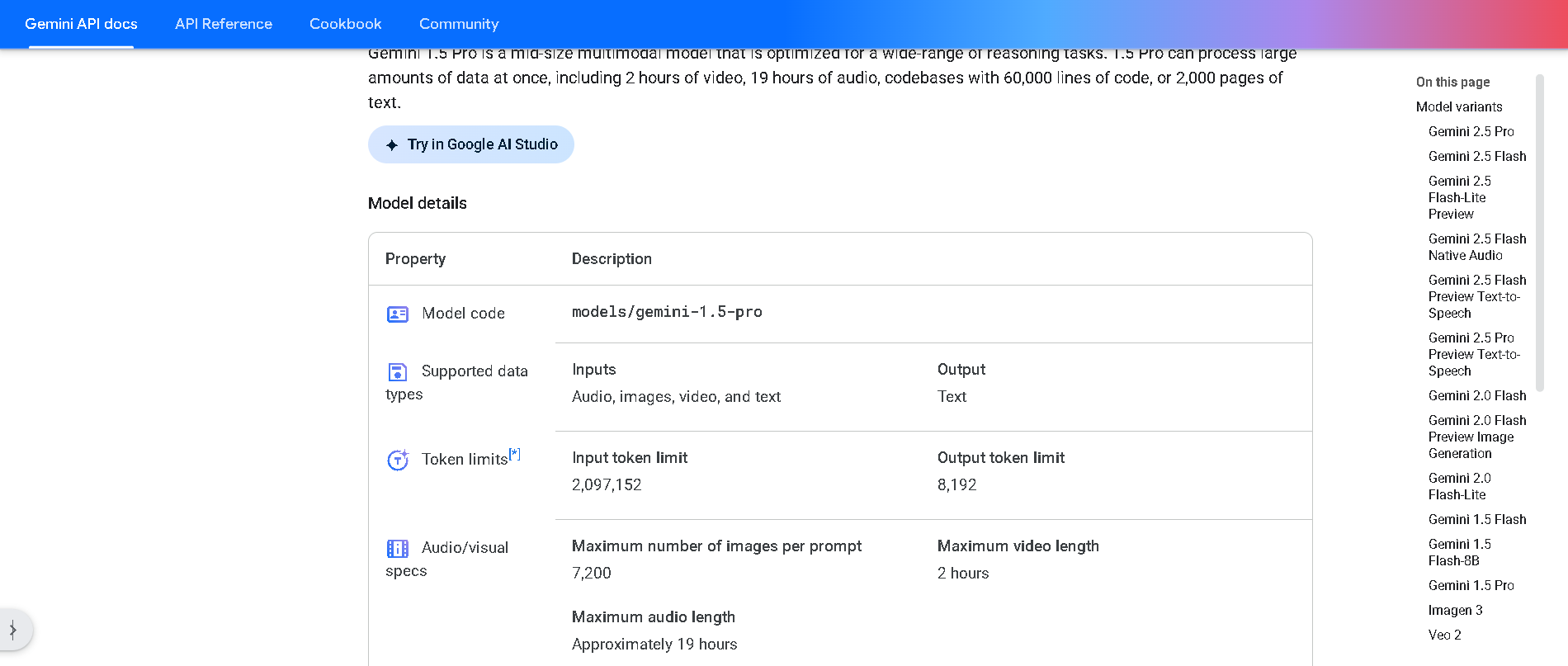Image resolution: width=1568 pixels, height=666 pixels.
Task: Go to Gemini 2.5 Flash Native Audio
Action: 1476,247
